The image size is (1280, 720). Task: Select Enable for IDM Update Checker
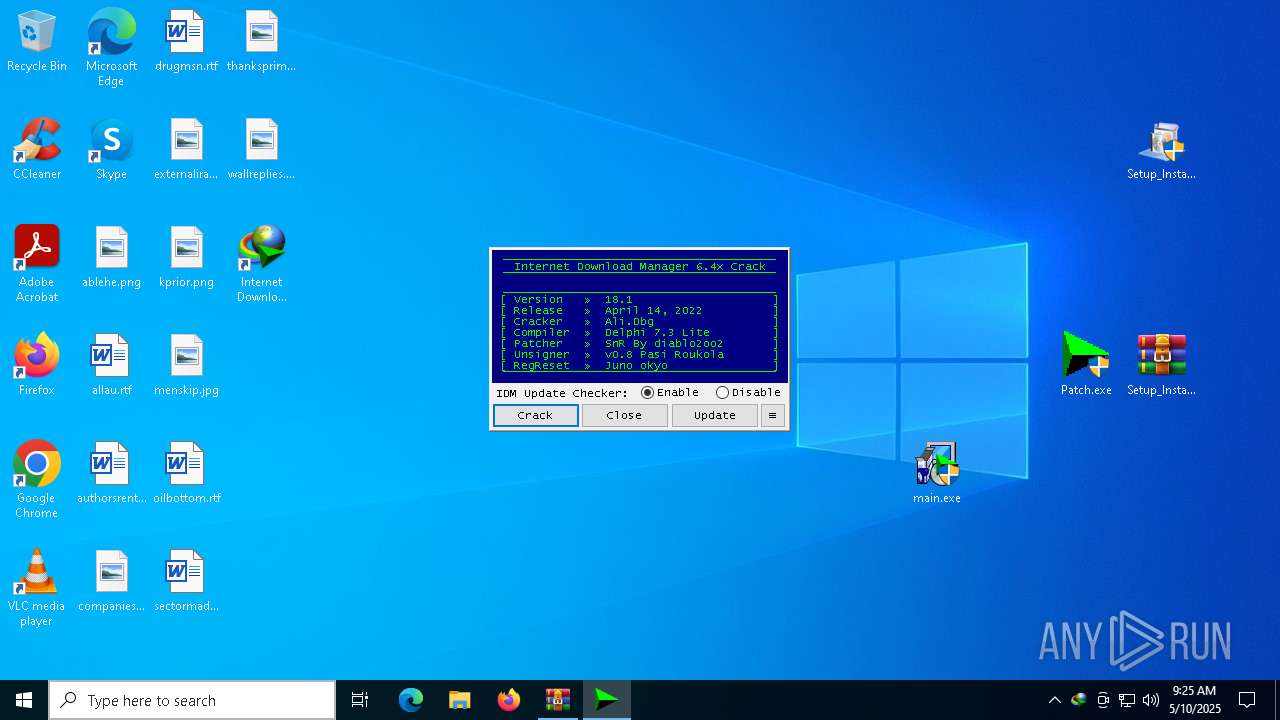tap(670, 392)
